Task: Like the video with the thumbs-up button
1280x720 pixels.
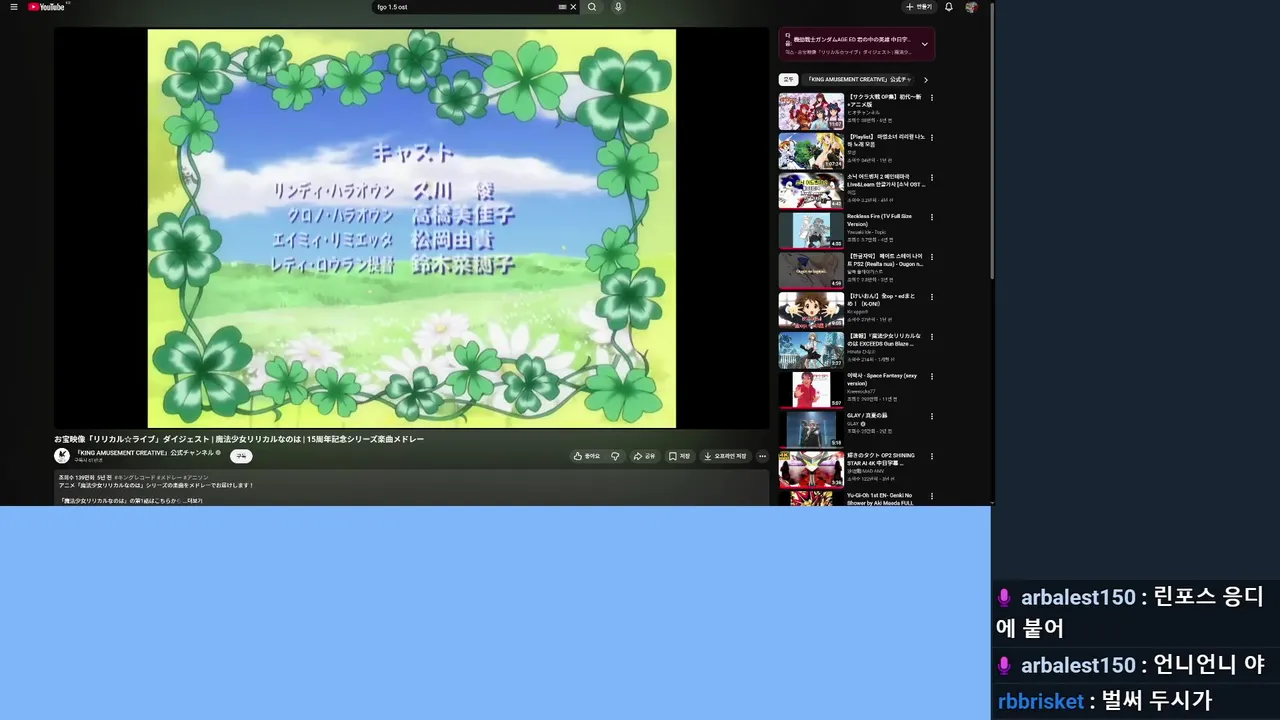Action: click(587, 456)
